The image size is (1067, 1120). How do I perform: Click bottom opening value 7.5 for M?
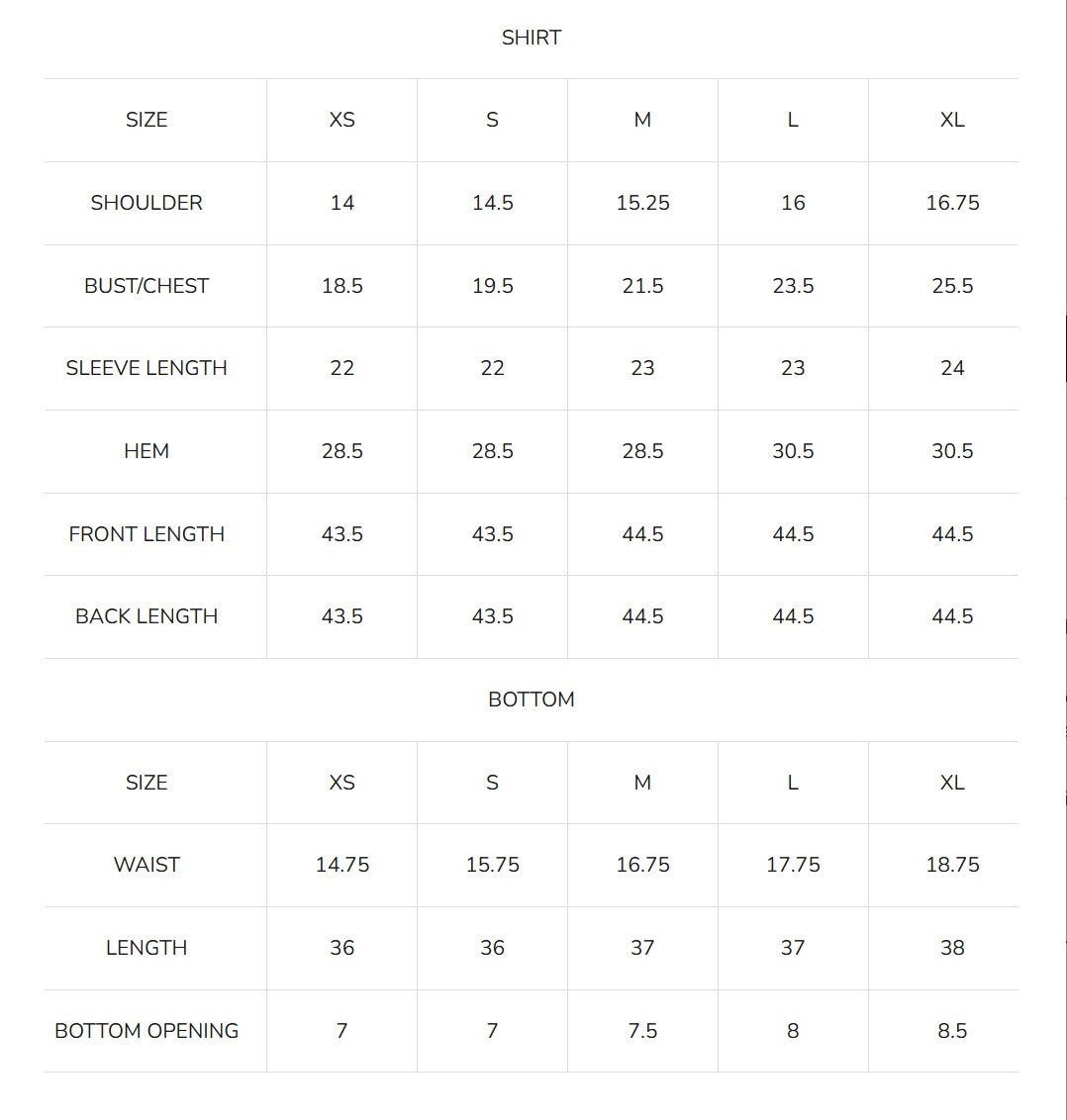click(x=642, y=1031)
